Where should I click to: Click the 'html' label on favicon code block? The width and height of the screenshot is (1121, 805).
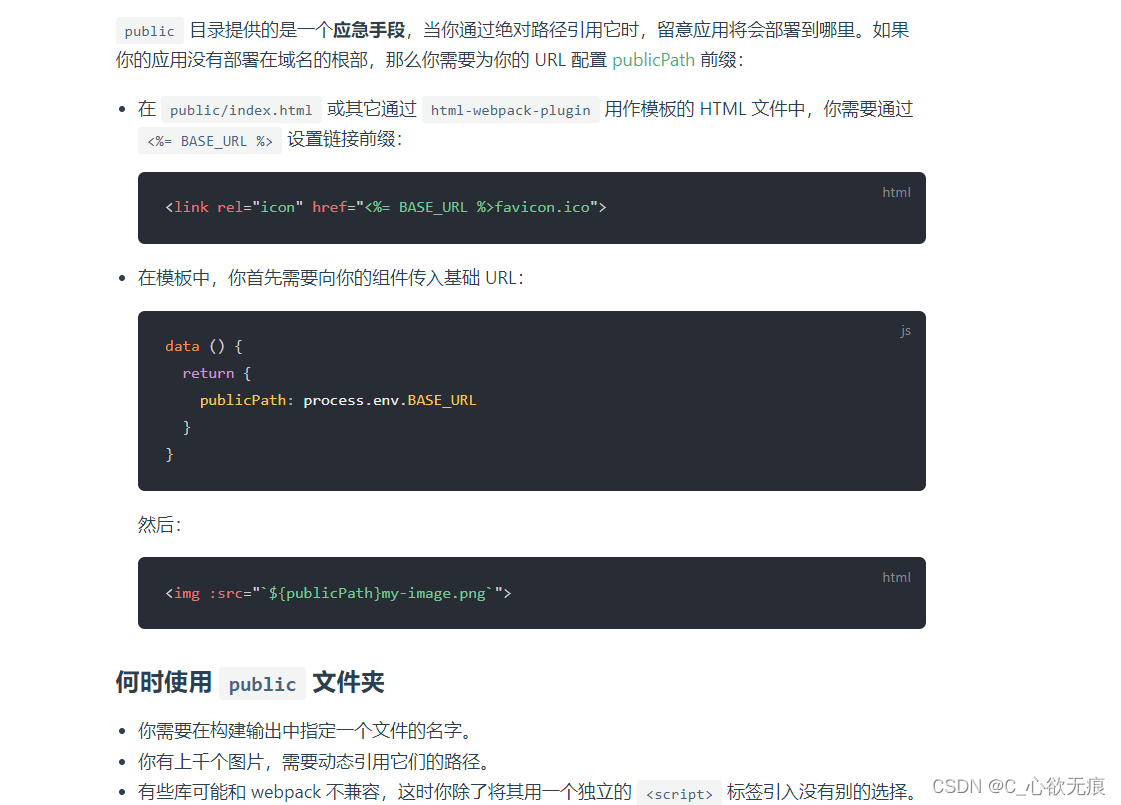coord(896,192)
